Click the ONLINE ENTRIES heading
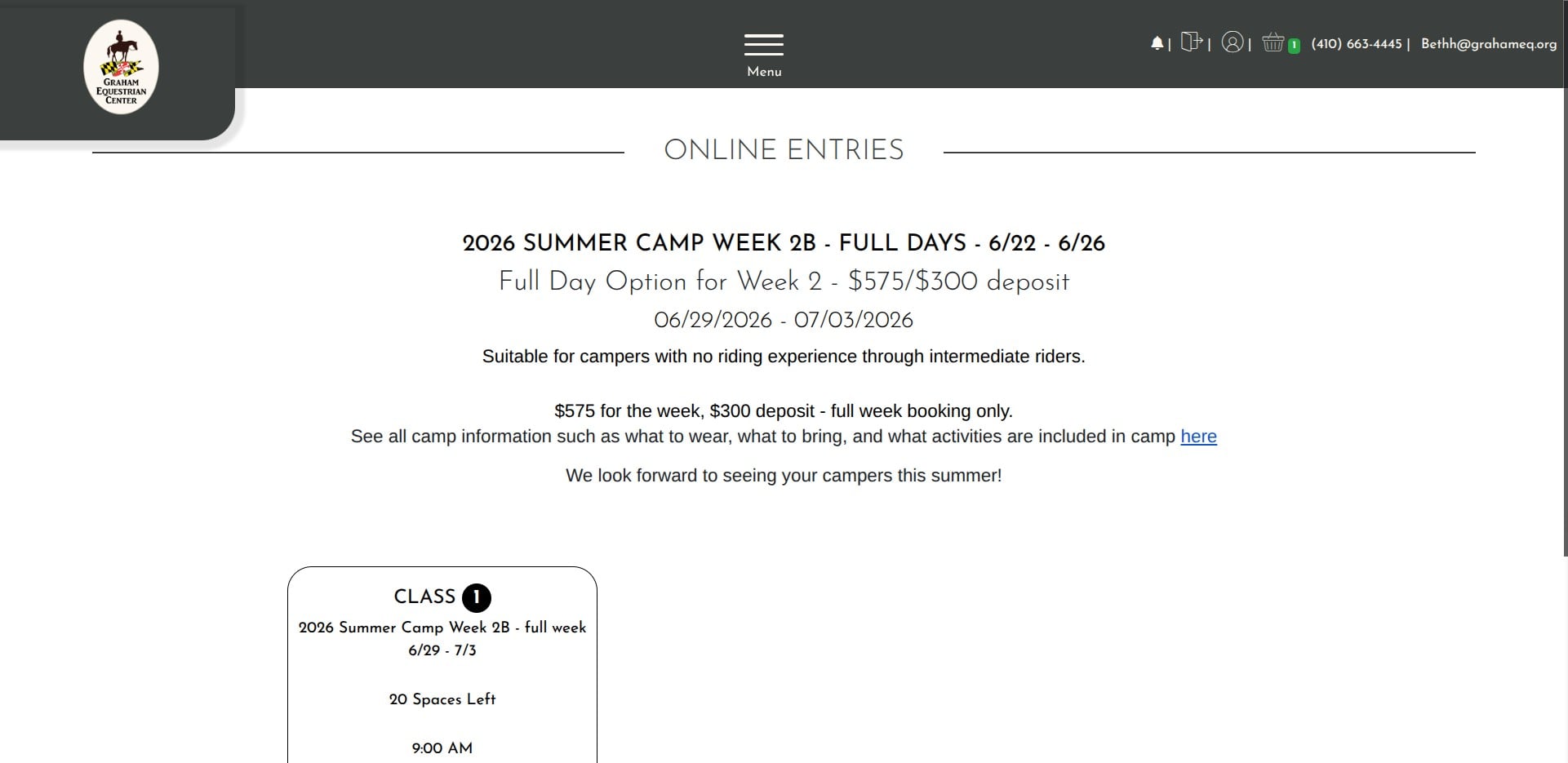The height and width of the screenshot is (763, 1568). point(784,150)
